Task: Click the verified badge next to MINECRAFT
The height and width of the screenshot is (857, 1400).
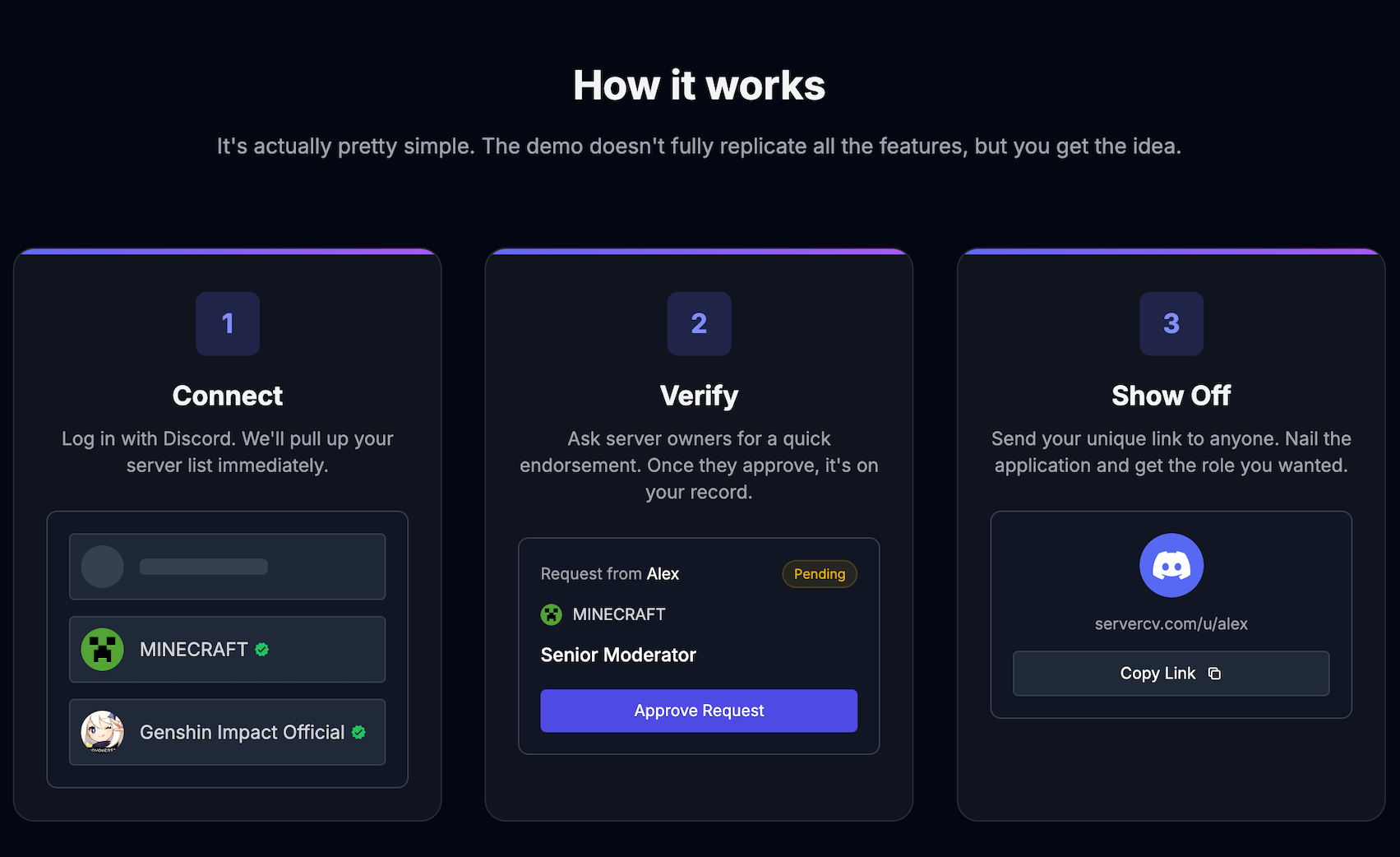Action: pos(262,650)
